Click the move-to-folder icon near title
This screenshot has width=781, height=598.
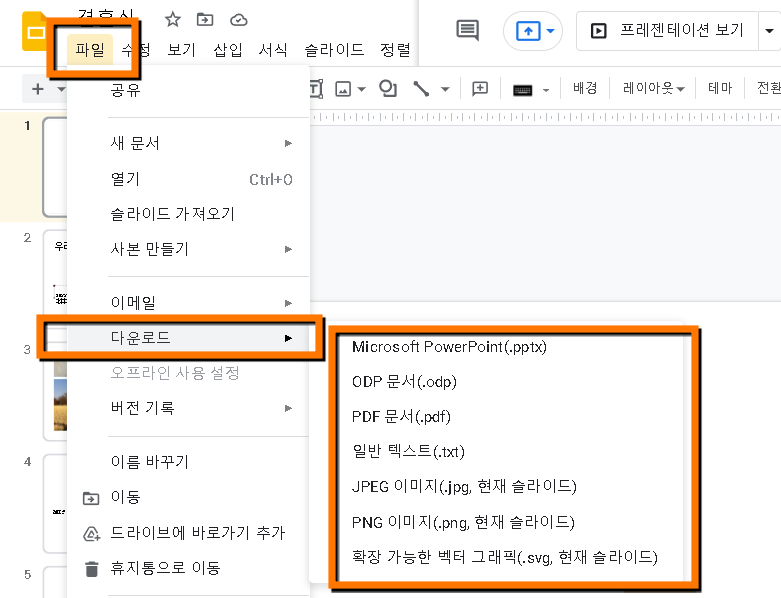[205, 20]
